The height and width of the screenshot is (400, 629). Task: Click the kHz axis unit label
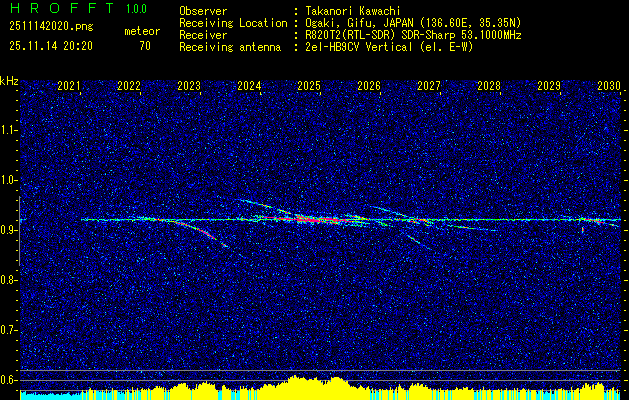click(x=9, y=81)
